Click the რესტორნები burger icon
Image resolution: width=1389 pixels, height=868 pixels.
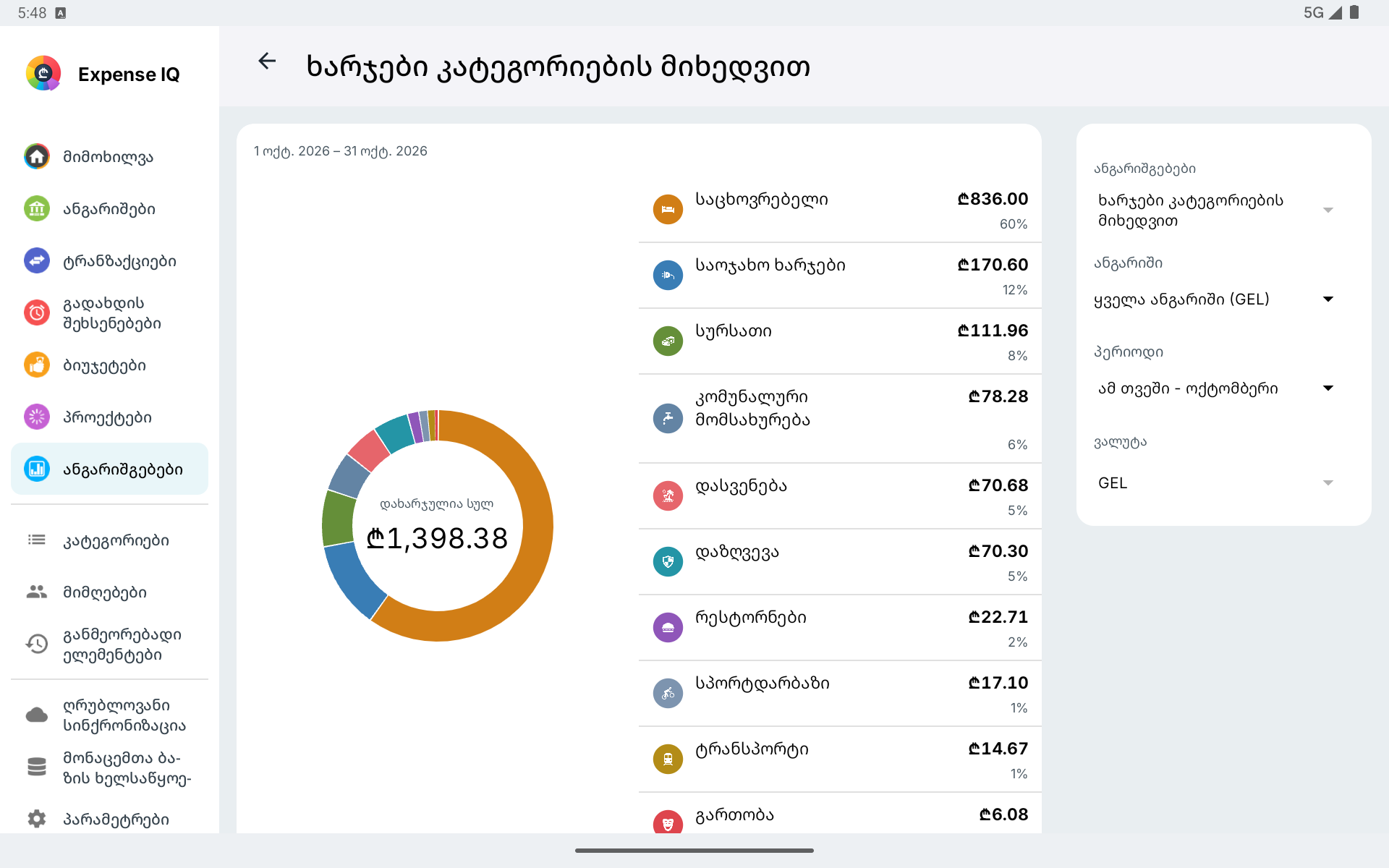coord(668,627)
